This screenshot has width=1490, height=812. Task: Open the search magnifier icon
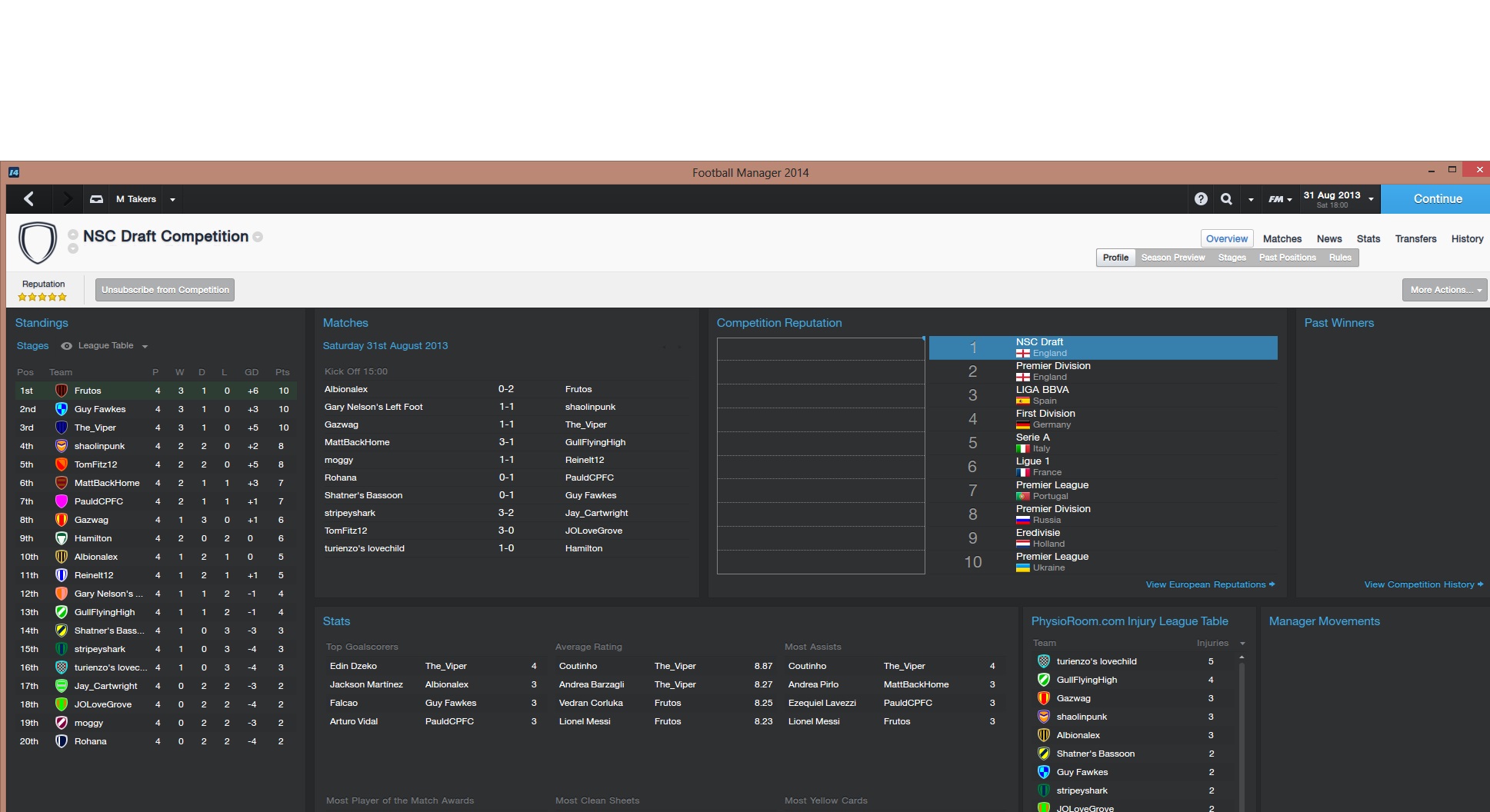click(1226, 199)
